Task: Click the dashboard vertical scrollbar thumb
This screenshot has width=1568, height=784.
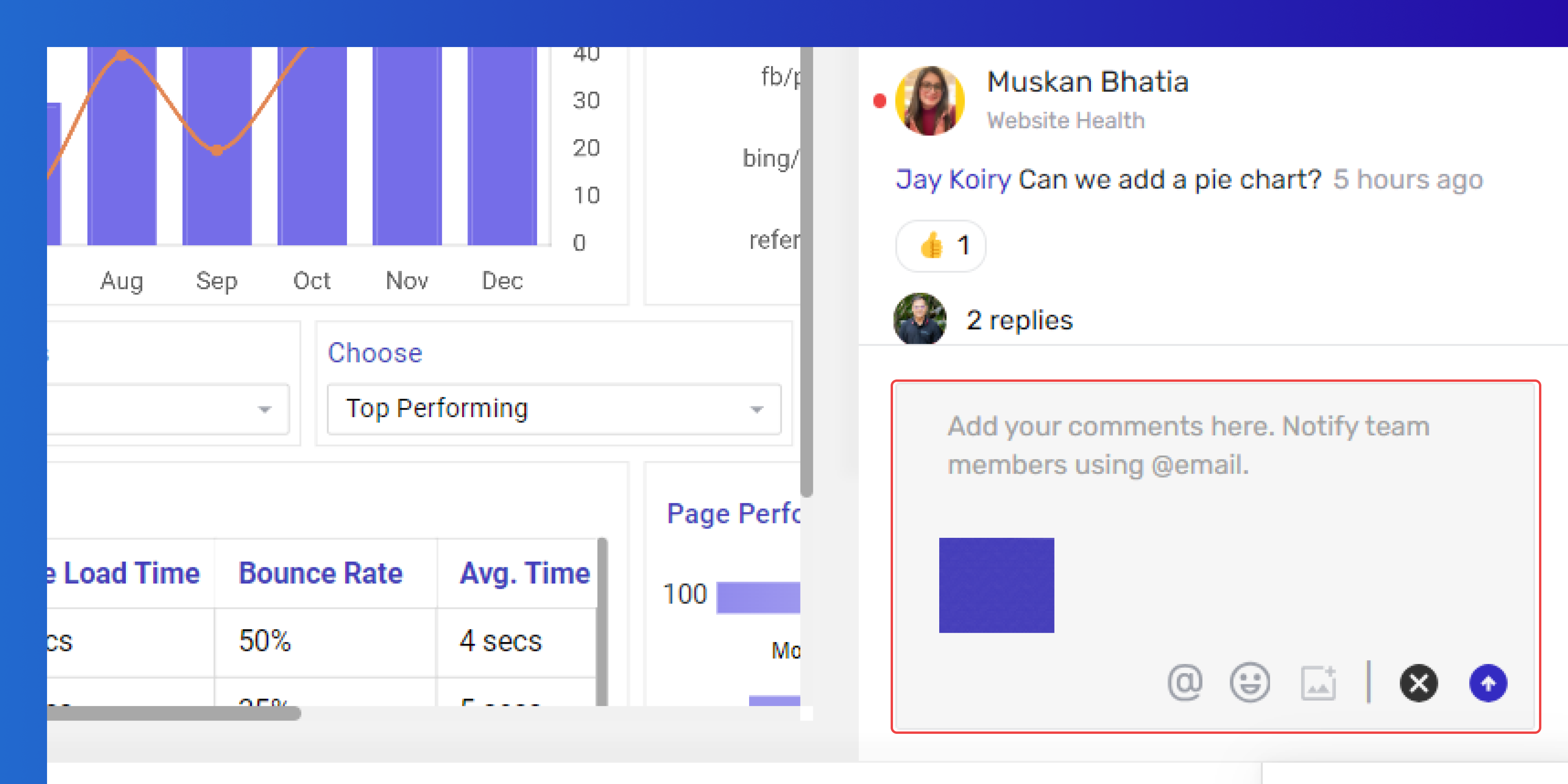Action: pos(806,272)
